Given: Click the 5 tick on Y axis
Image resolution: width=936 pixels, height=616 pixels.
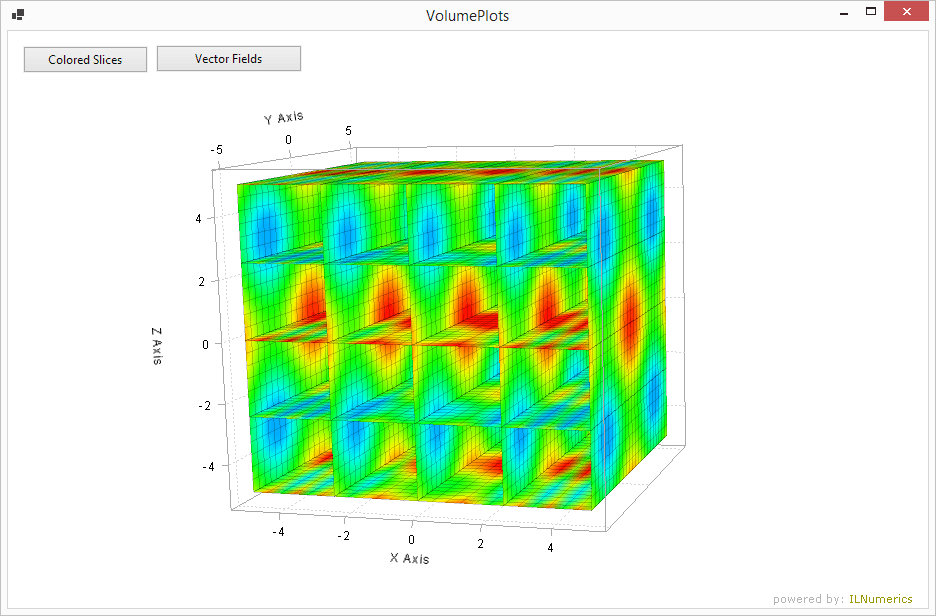Looking at the screenshot, I should pos(348,130).
